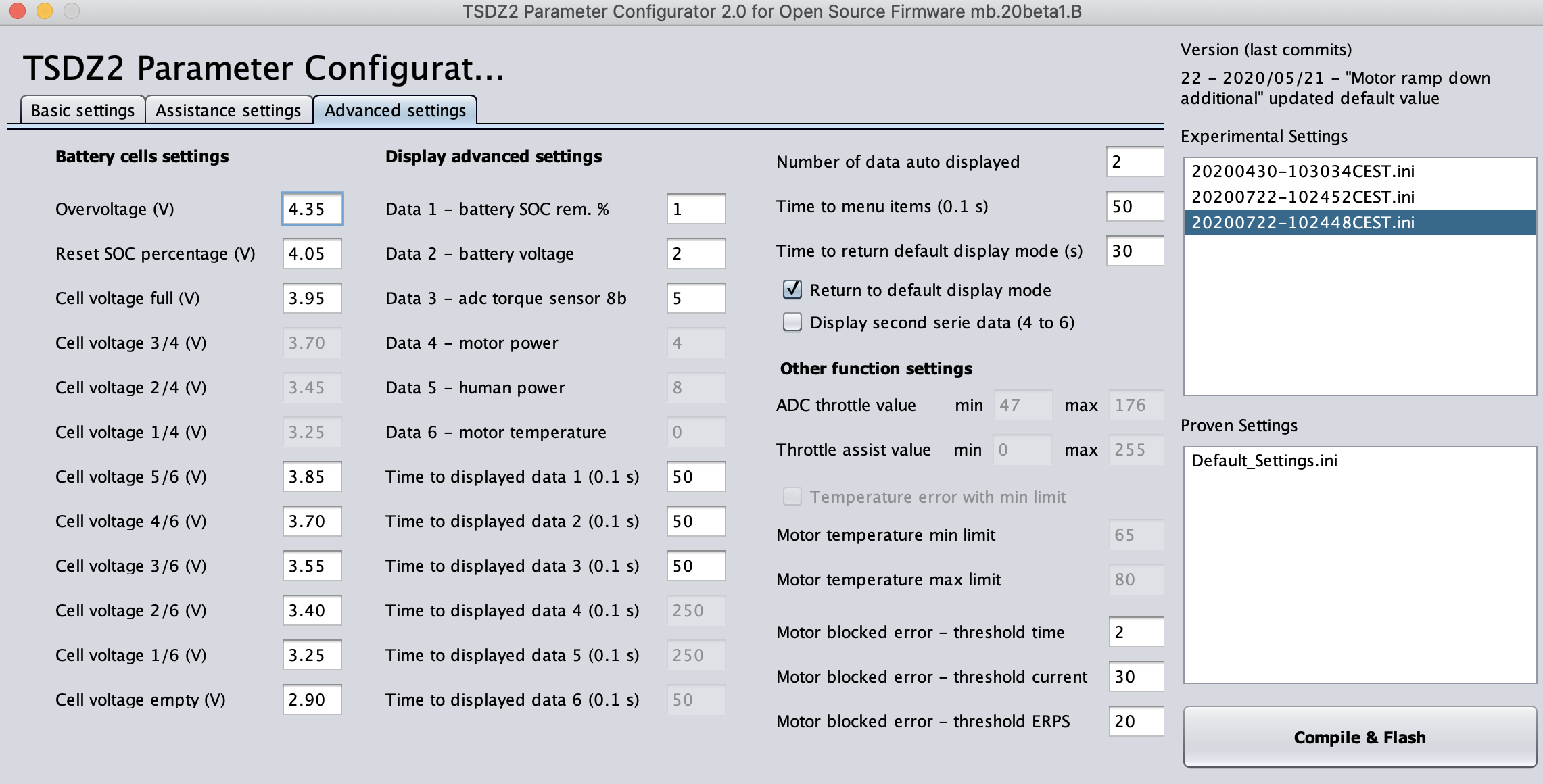
Task: Click the Cell voltage full input field
Action: tap(312, 298)
